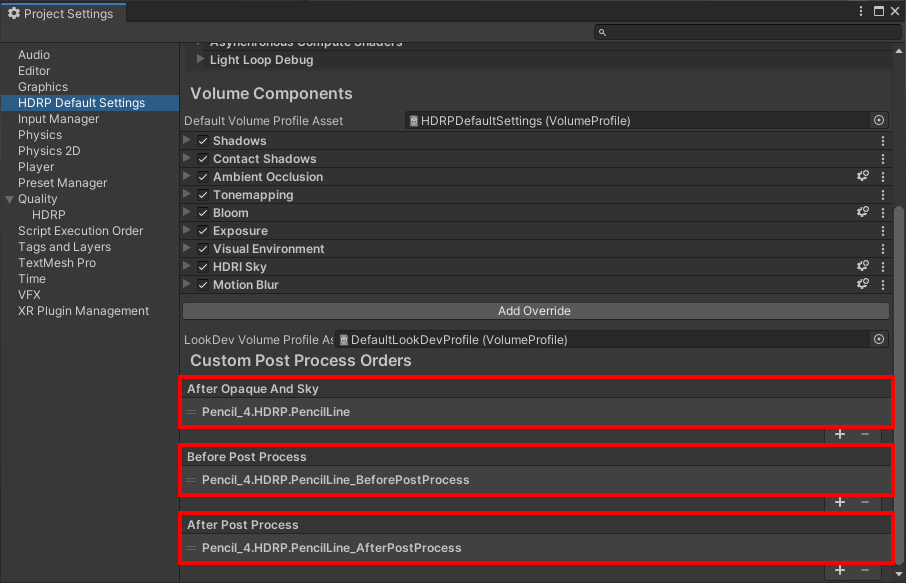Click Bloom additional properties gear icon
The height and width of the screenshot is (583, 906).
point(863,212)
